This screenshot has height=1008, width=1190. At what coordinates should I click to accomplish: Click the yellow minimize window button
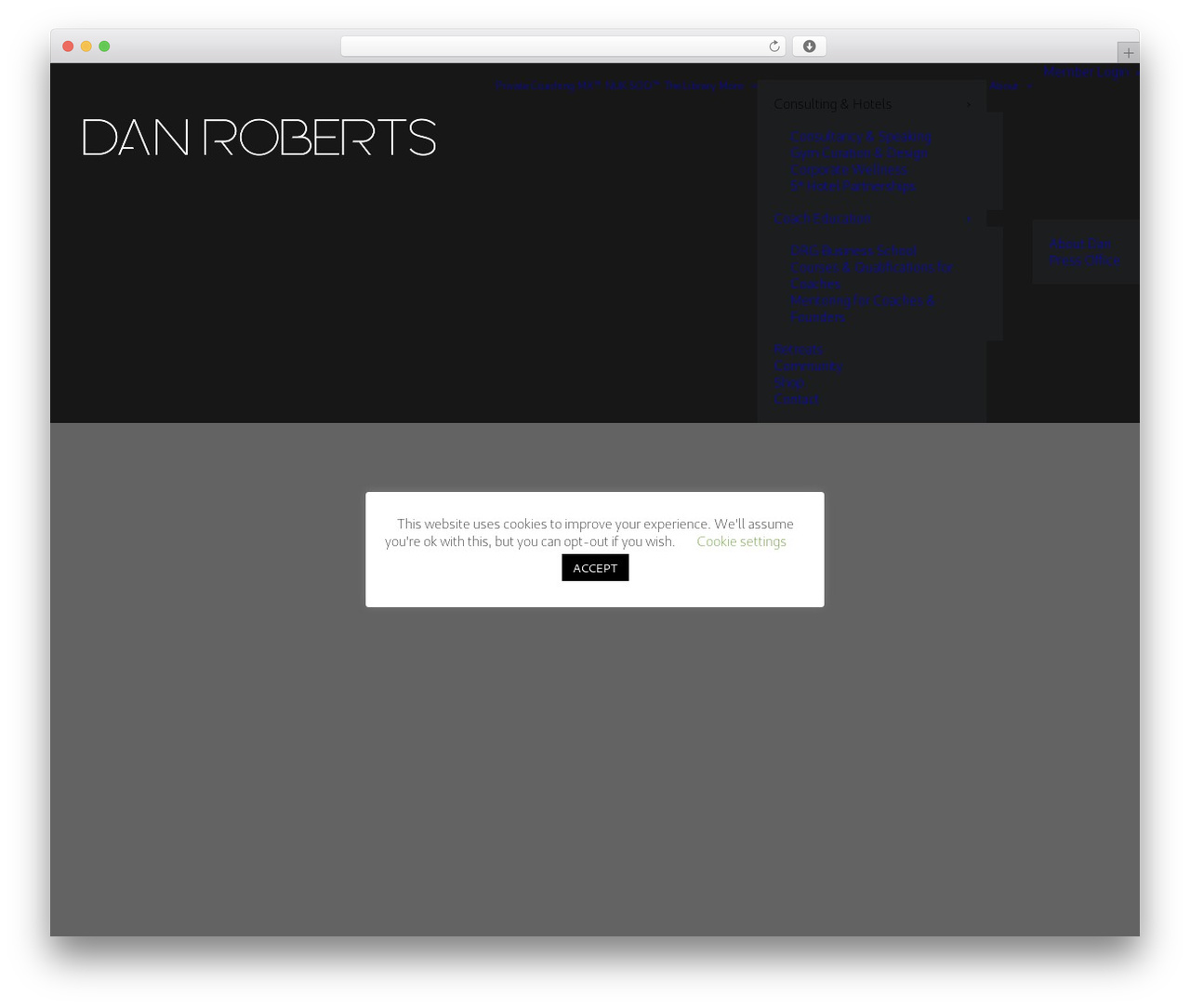pos(86,46)
